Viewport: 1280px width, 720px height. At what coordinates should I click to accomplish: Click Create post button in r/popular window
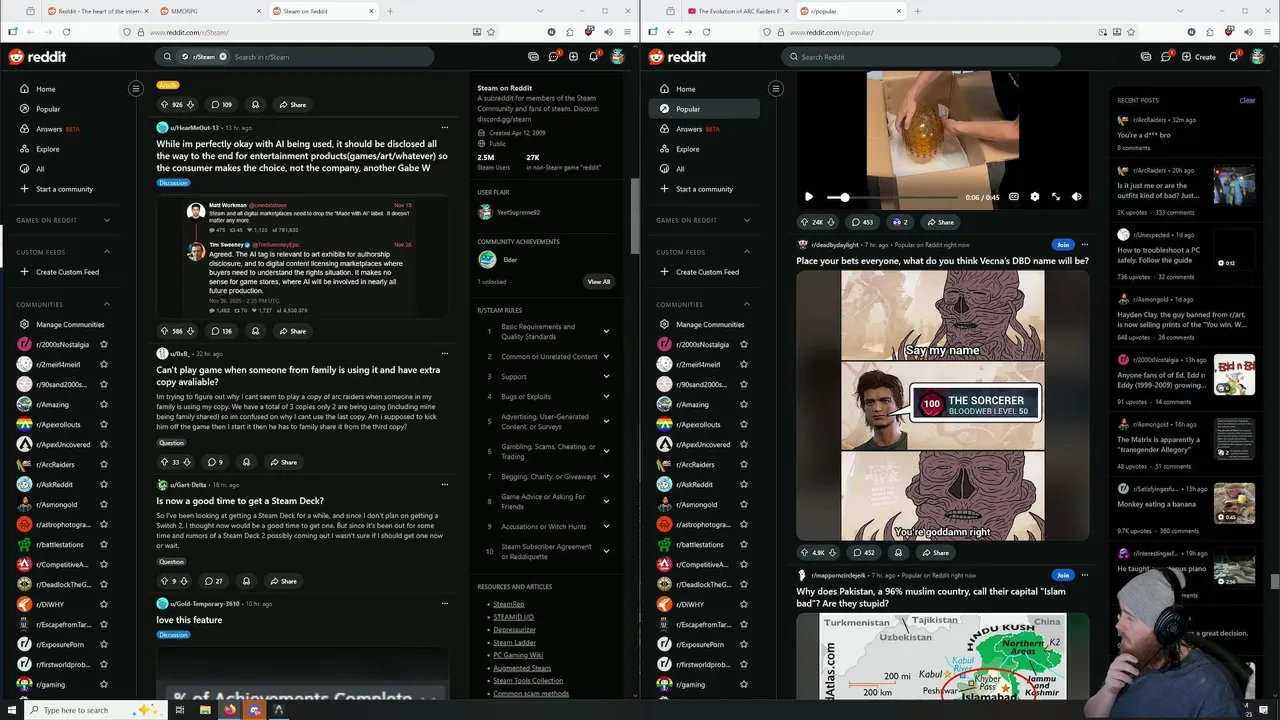pyautogui.click(x=1199, y=57)
